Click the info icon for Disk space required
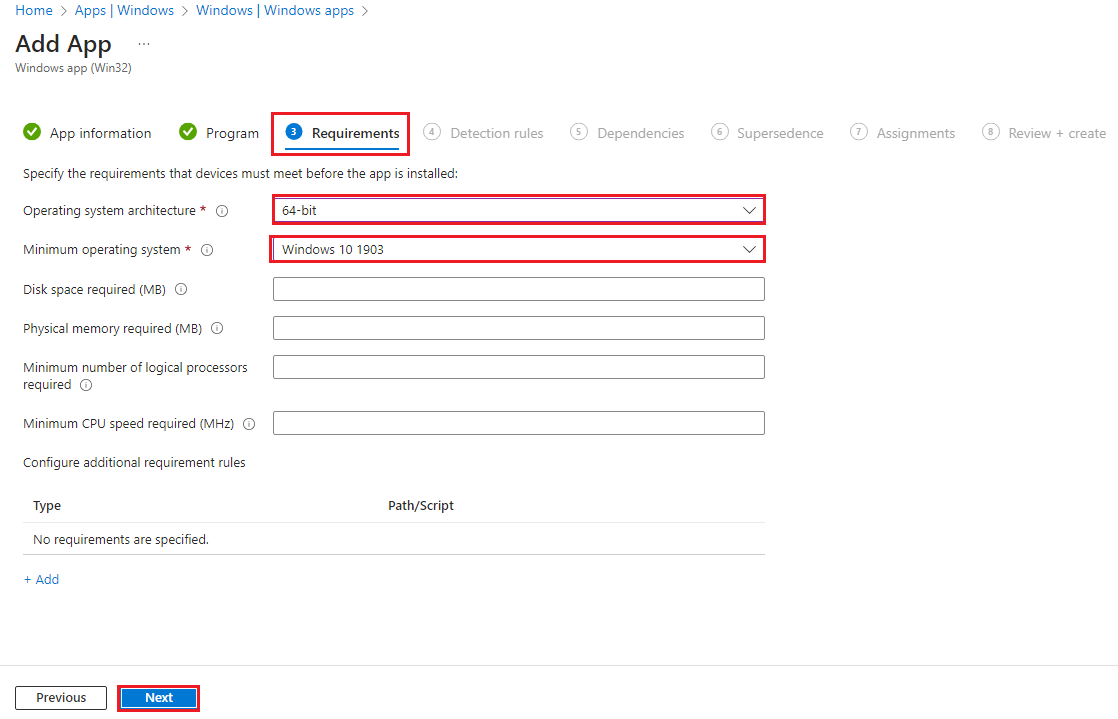This screenshot has width=1118, height=719. click(x=181, y=289)
